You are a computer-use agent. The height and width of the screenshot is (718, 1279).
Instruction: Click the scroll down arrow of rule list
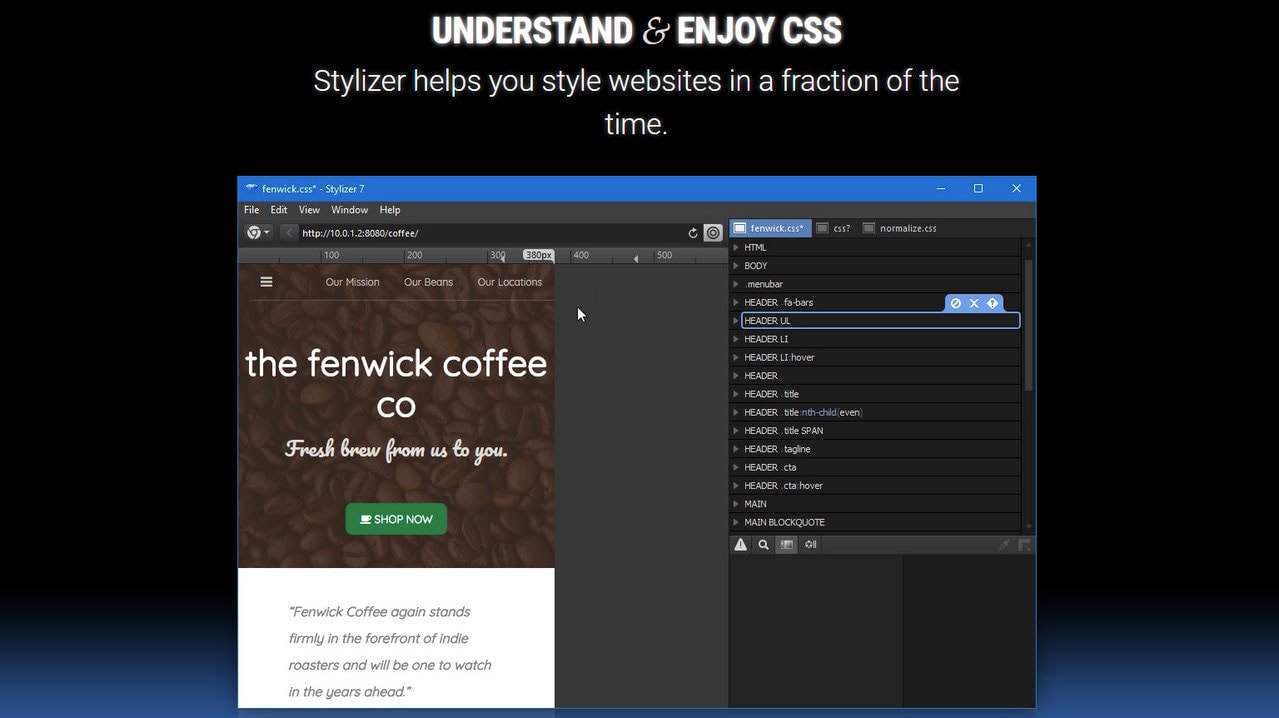point(1028,527)
